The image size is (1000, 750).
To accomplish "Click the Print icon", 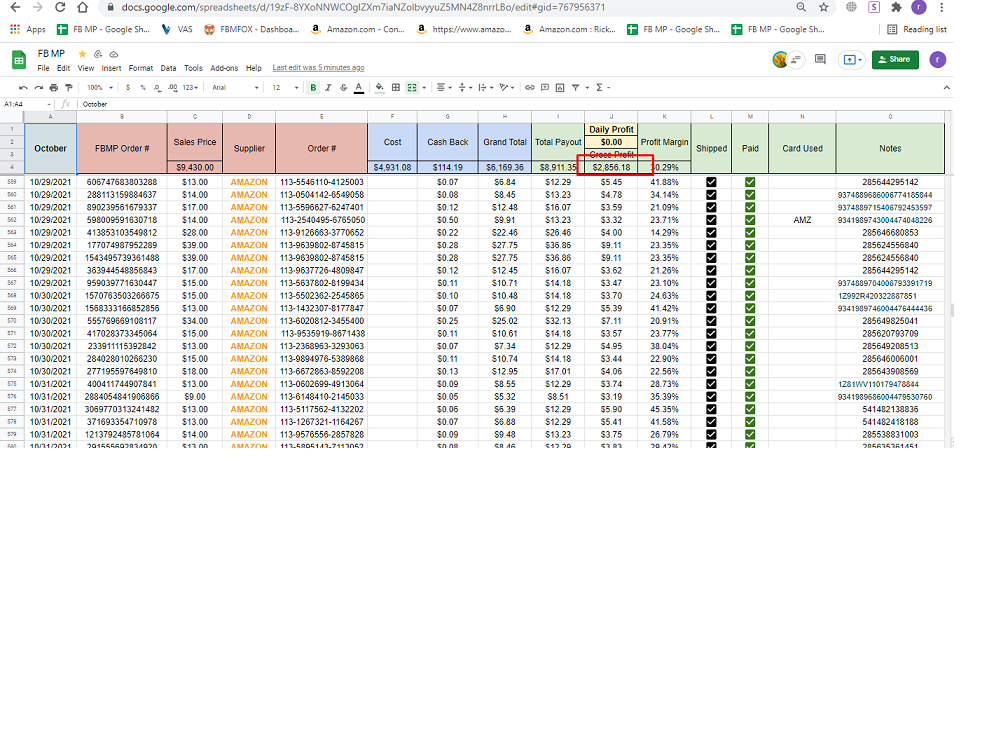I will point(54,87).
